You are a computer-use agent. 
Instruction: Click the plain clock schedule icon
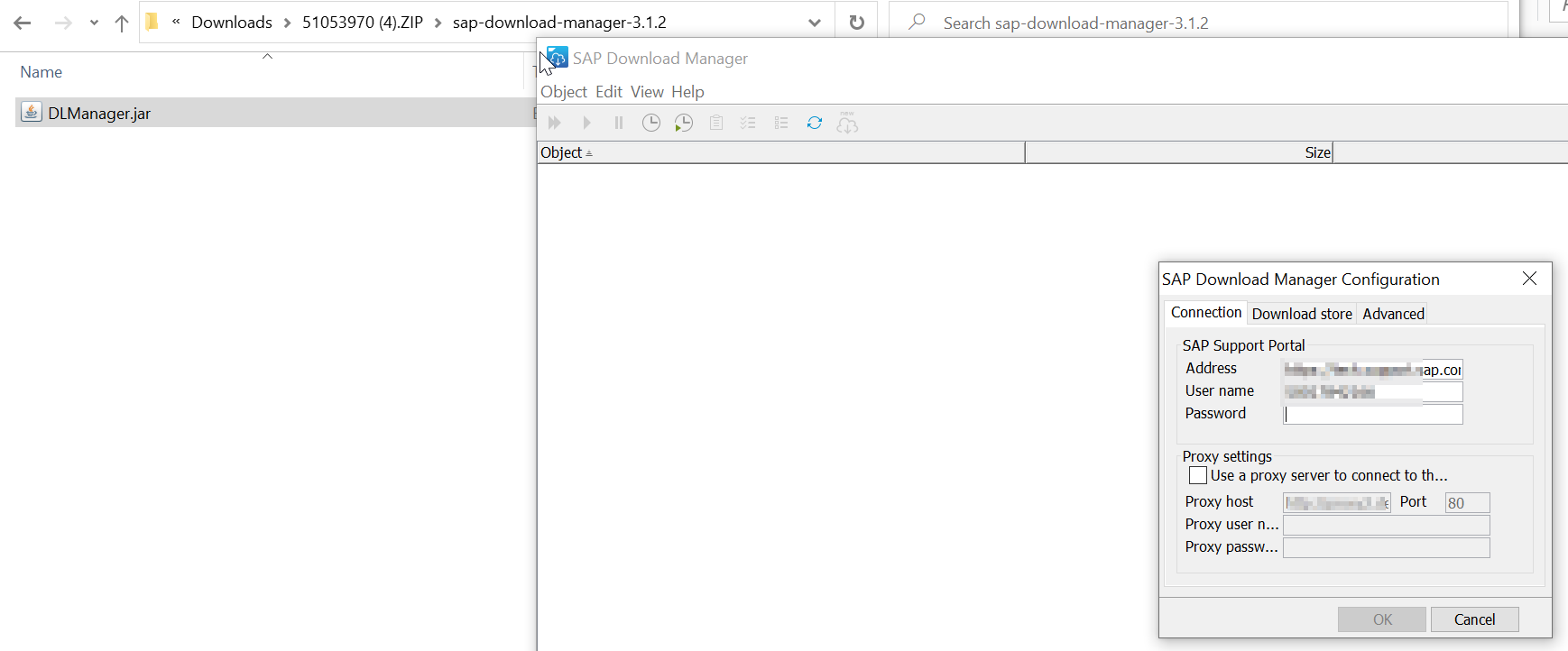(651, 123)
